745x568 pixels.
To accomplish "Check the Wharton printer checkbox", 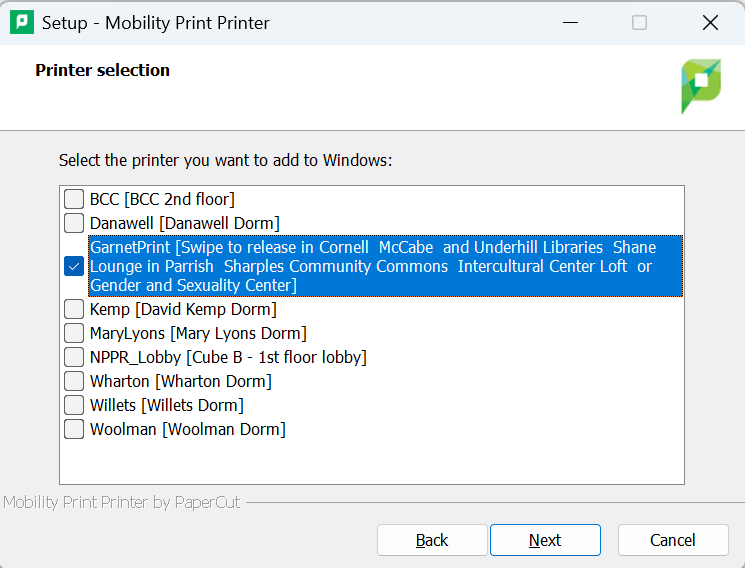I will pos(74,381).
